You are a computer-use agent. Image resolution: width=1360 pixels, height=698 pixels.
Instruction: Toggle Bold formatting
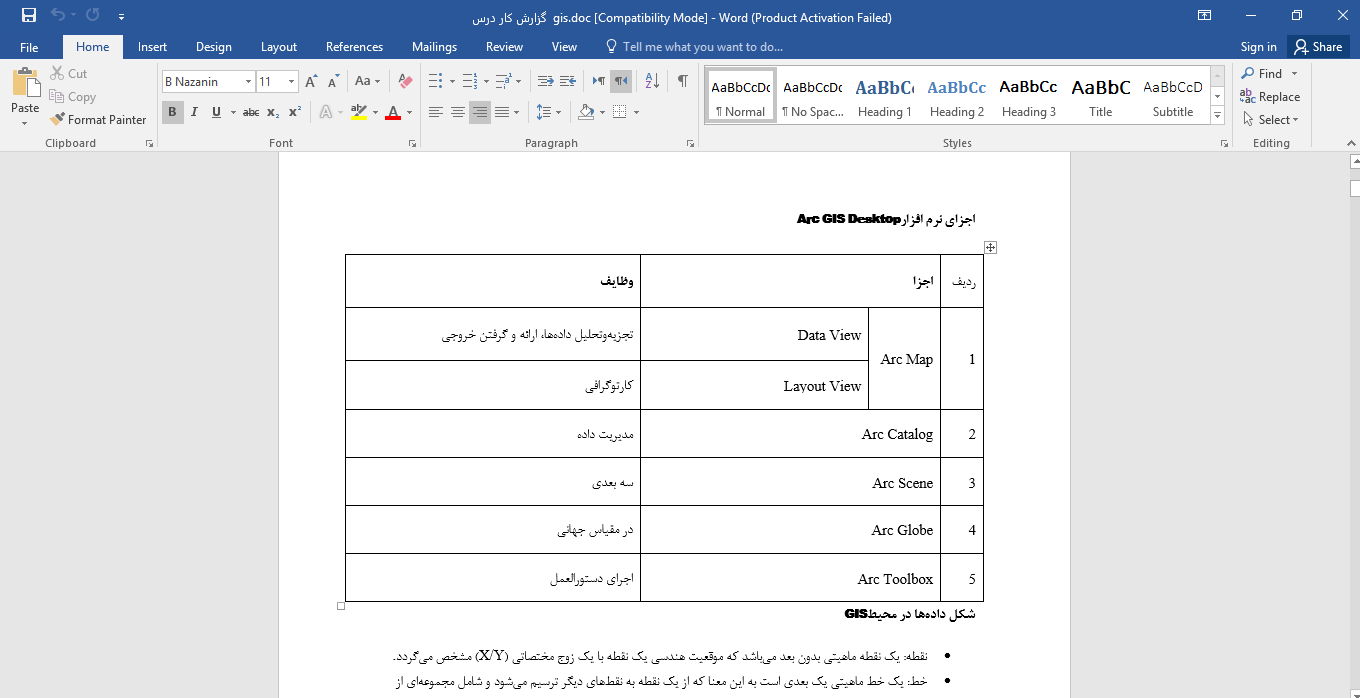[x=173, y=112]
